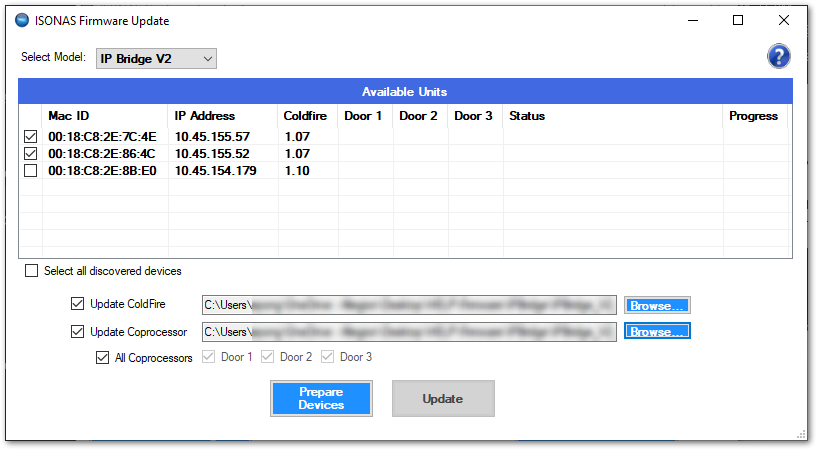Toggle the Door 1 coprocessor checkbox
The image size is (817, 450).
click(208, 357)
